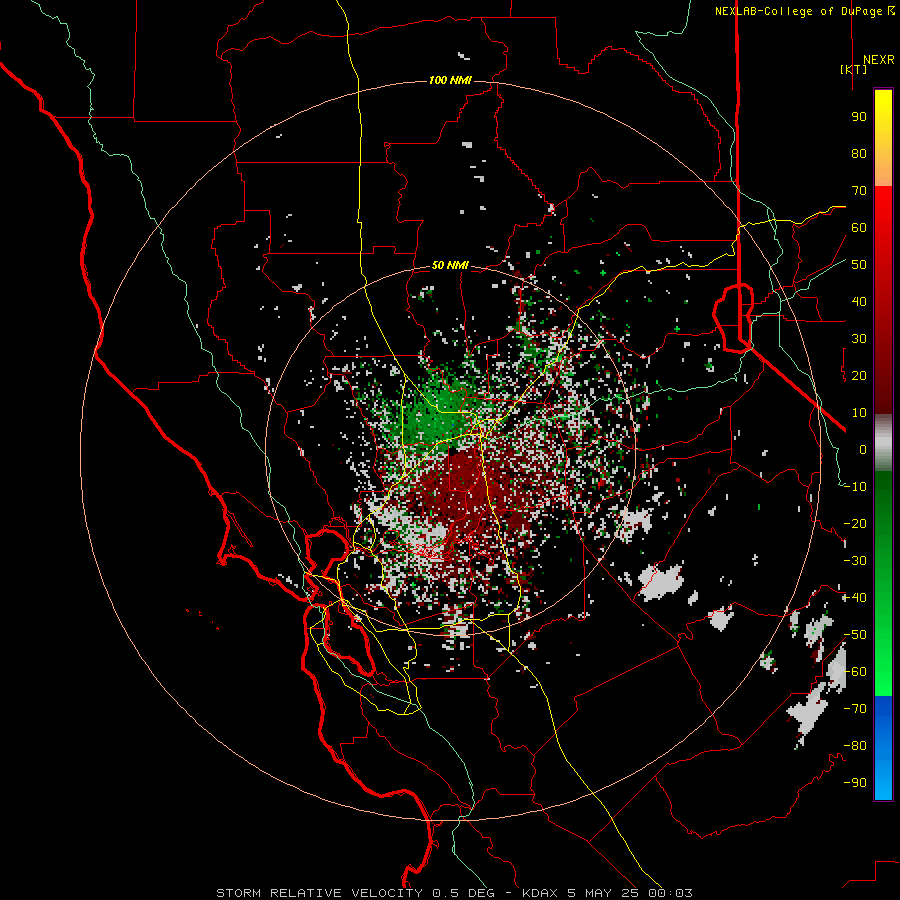Click the -80 scale value

pos(855,746)
